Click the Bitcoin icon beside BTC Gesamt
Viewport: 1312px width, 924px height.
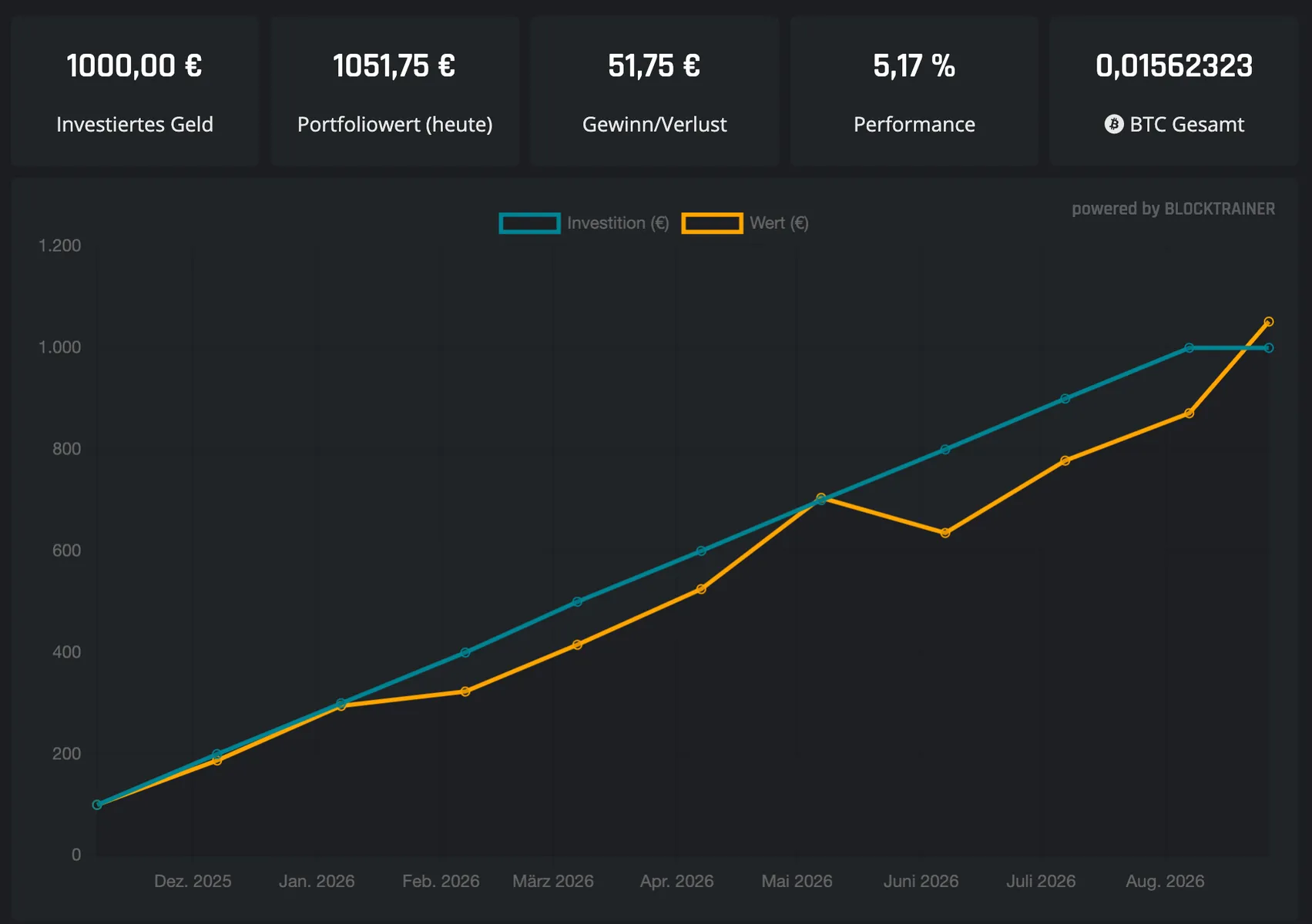point(1114,124)
